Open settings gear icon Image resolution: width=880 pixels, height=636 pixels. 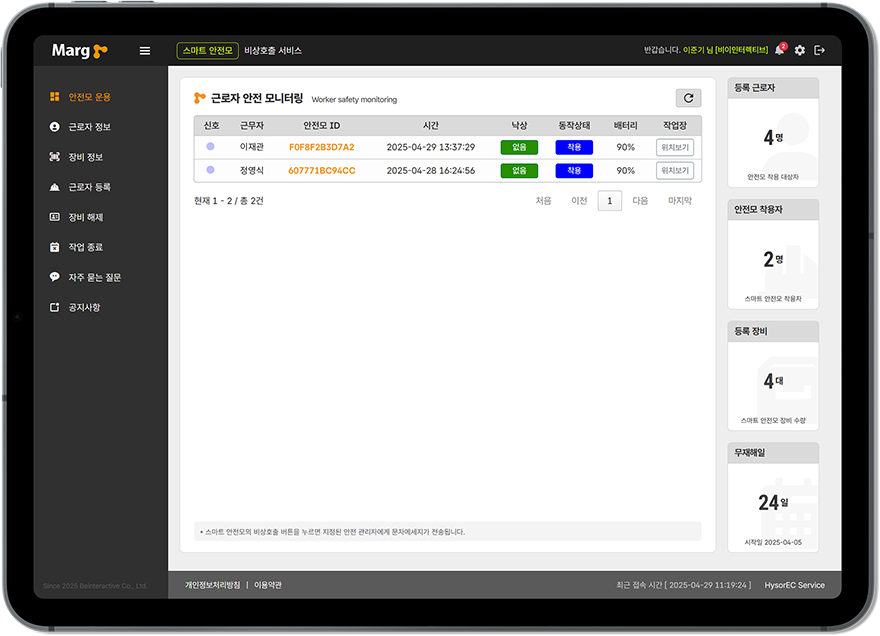(x=800, y=50)
